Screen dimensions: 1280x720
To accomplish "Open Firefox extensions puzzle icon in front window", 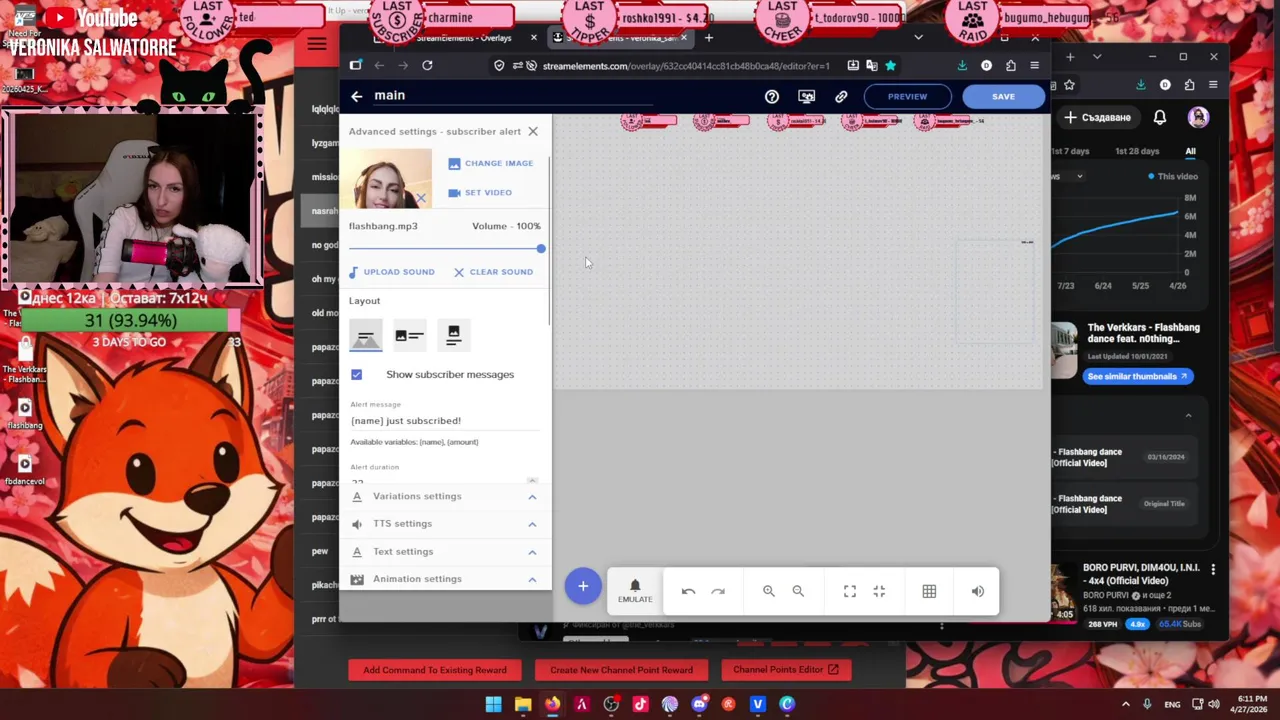I will (x=1011, y=66).
